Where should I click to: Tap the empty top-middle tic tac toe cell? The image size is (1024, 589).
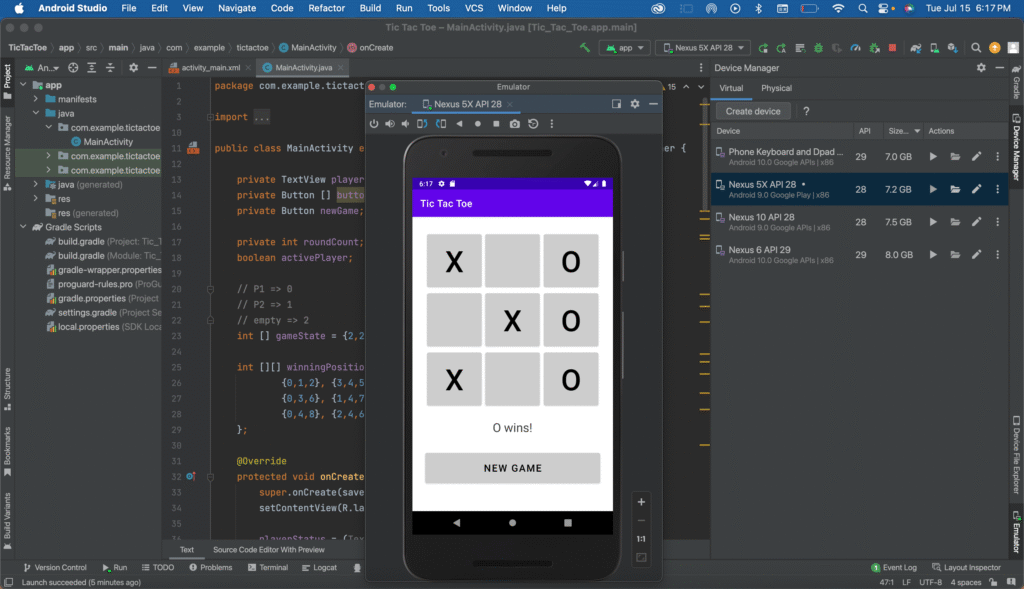(512, 262)
